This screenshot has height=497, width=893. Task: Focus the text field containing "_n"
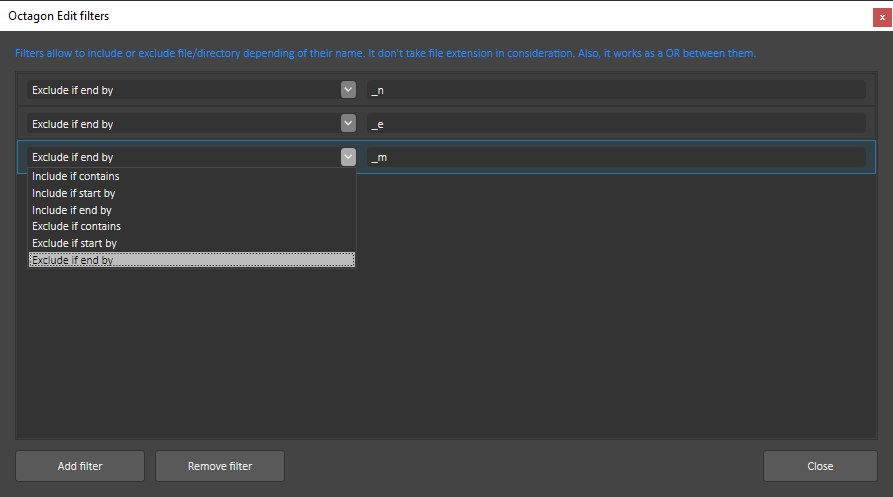coord(615,90)
